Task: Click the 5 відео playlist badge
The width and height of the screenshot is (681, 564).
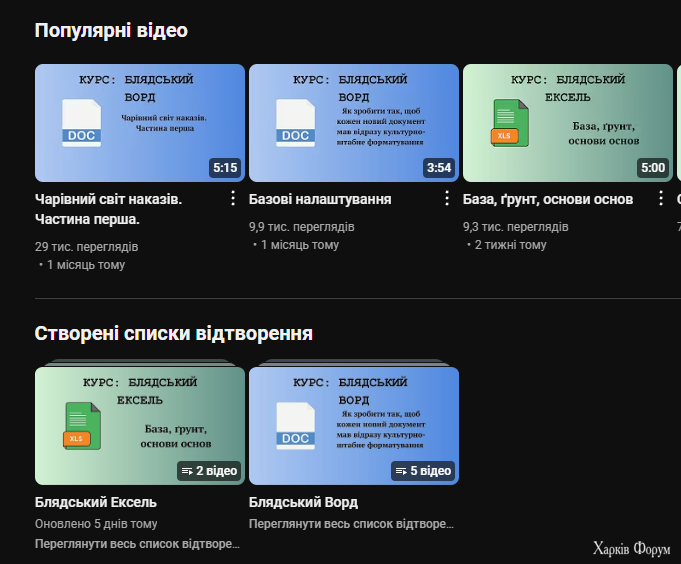Action: coord(423,471)
